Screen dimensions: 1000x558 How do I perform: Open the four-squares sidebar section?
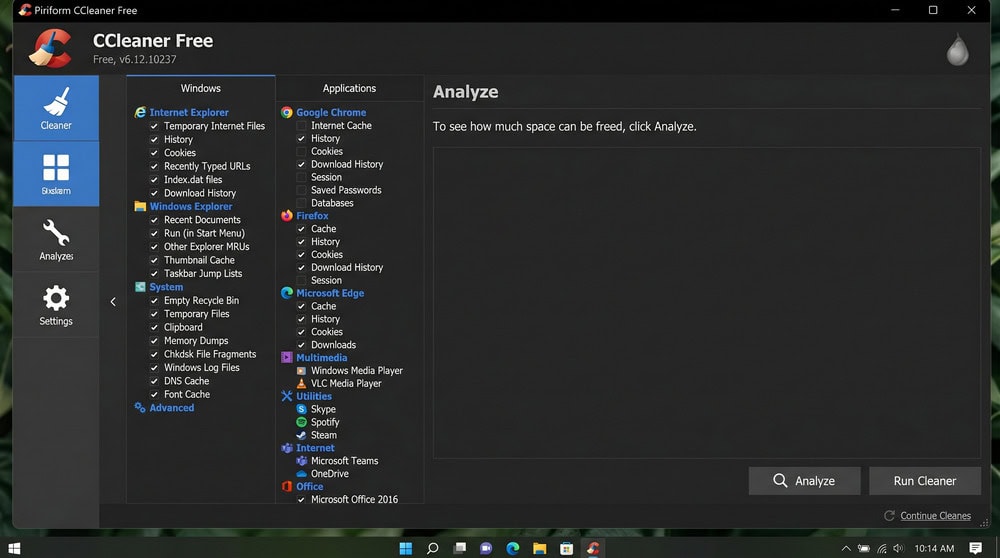coord(56,173)
